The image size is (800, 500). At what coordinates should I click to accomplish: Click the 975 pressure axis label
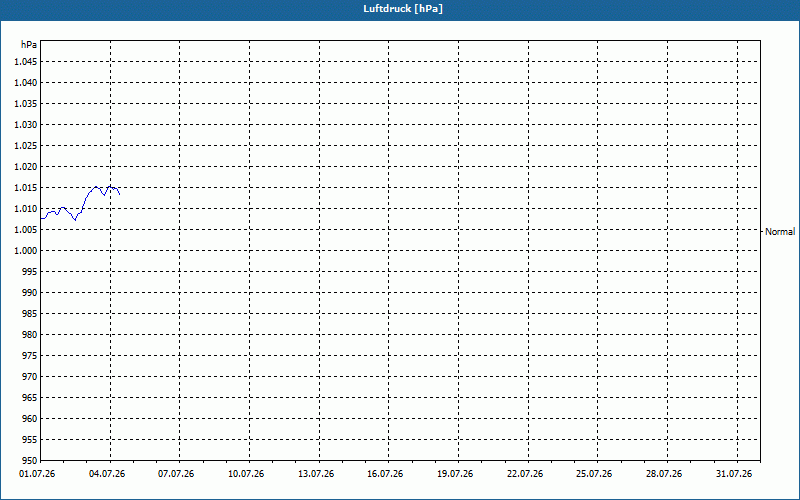coord(30,356)
